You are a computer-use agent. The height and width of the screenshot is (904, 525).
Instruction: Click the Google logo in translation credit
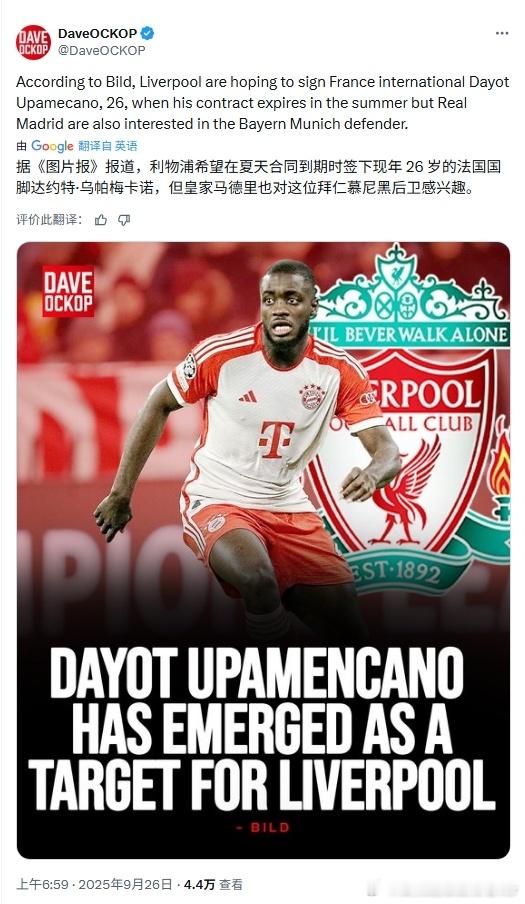click(x=52, y=146)
